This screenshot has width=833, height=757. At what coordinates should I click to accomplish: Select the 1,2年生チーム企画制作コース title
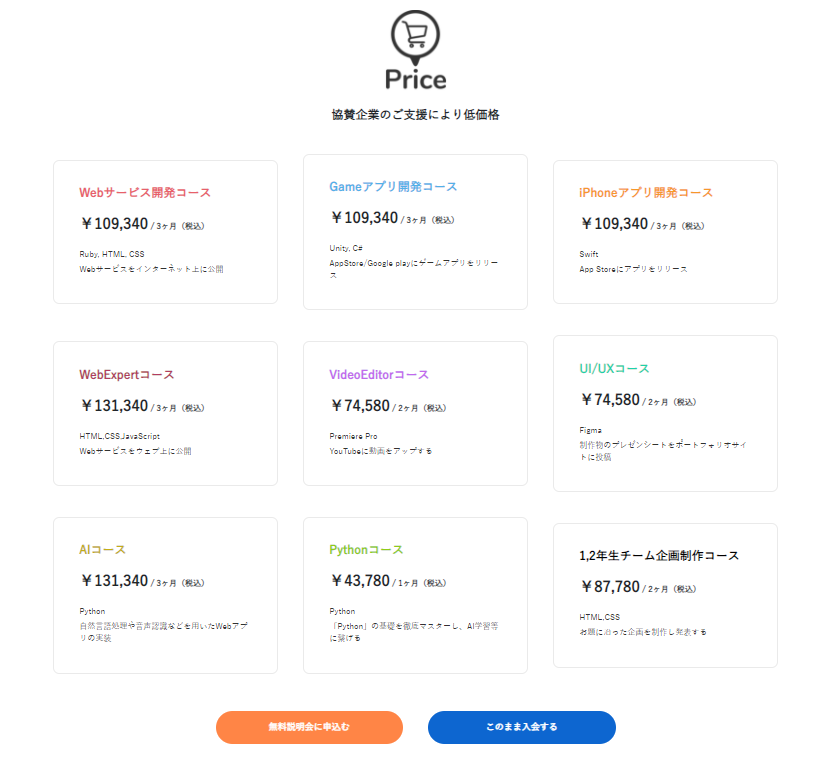[659, 556]
